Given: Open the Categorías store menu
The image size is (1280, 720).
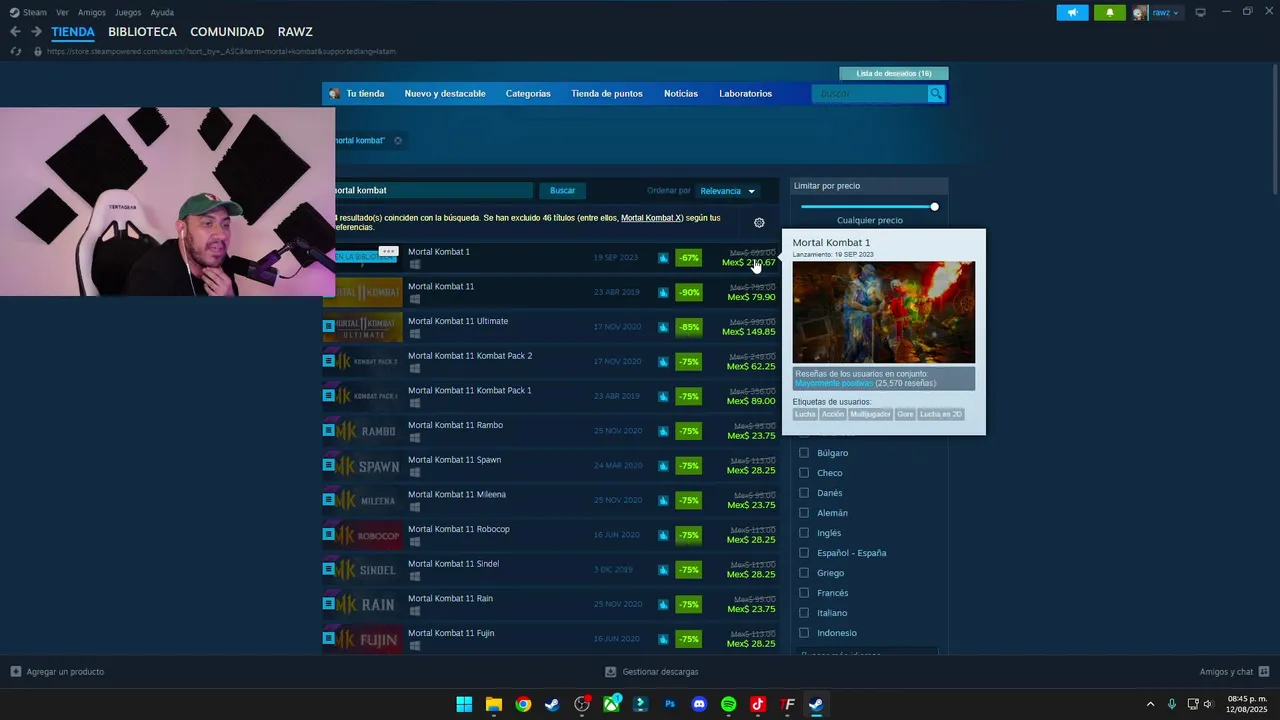Looking at the screenshot, I should pos(528,94).
